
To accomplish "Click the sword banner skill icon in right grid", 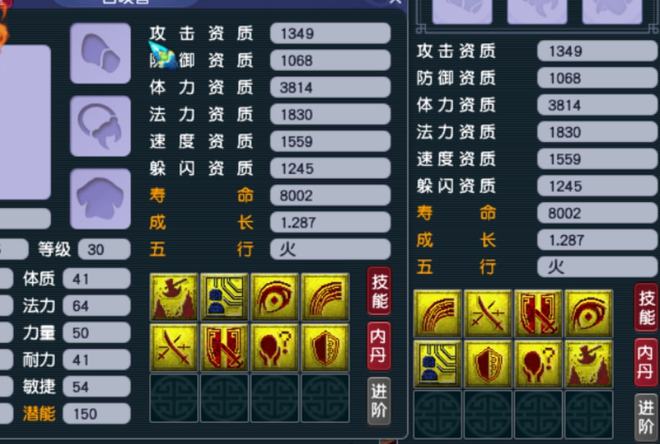I will pyautogui.click(x=538, y=314).
